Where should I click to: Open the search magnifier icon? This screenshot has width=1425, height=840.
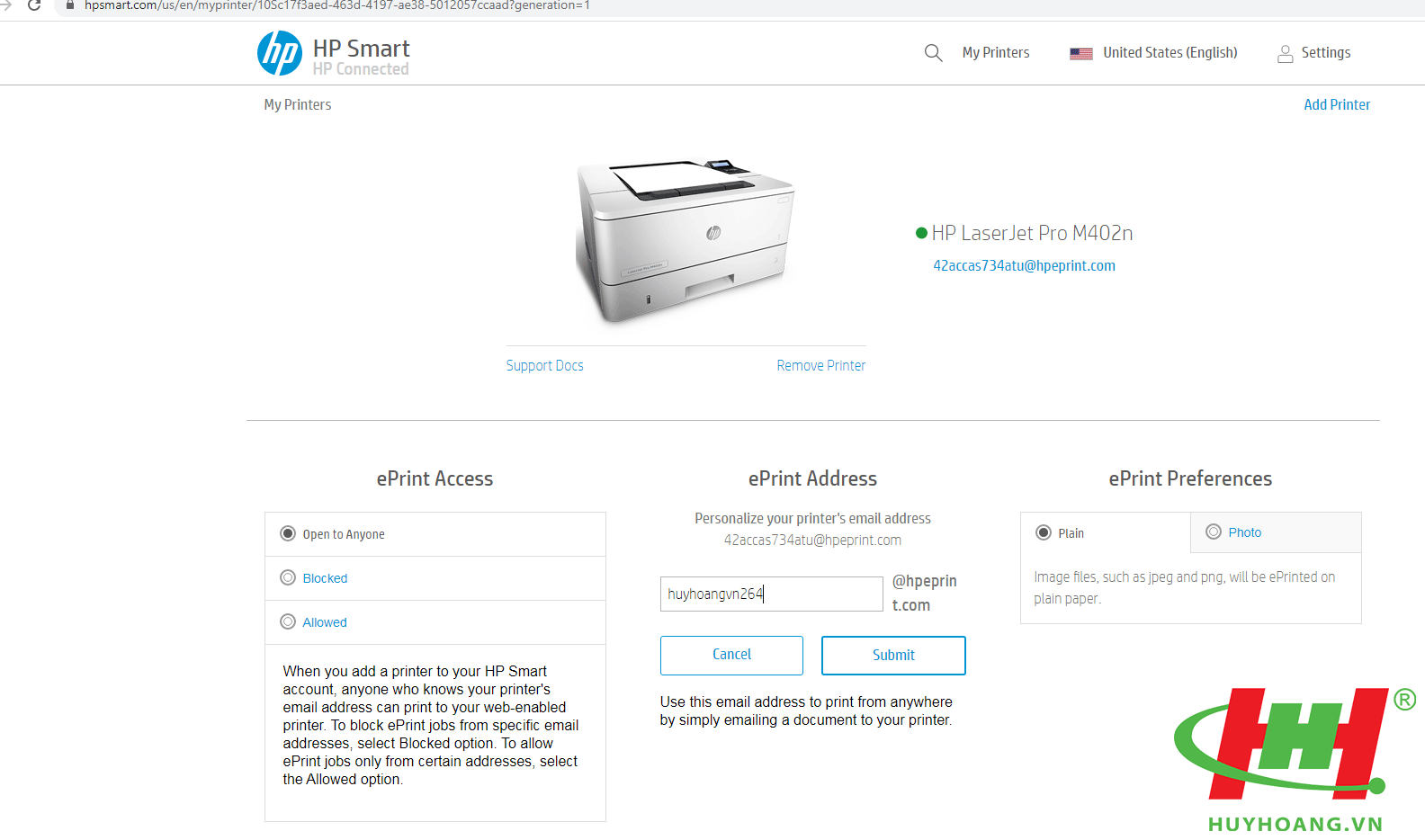pyautogui.click(x=933, y=53)
